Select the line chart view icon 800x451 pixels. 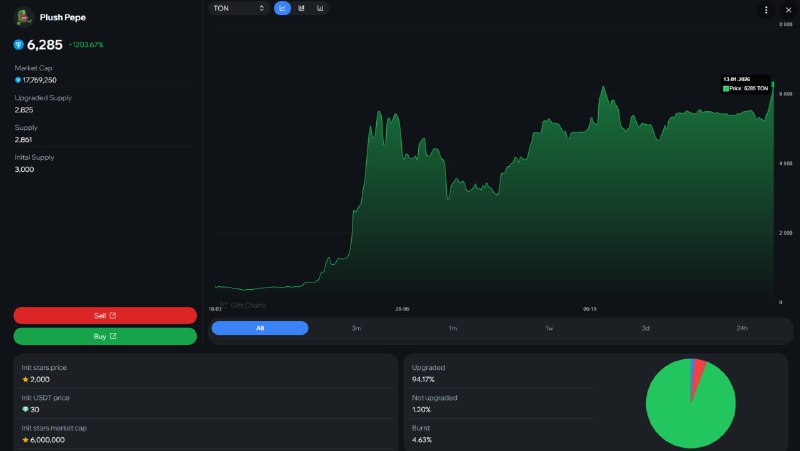(282, 8)
